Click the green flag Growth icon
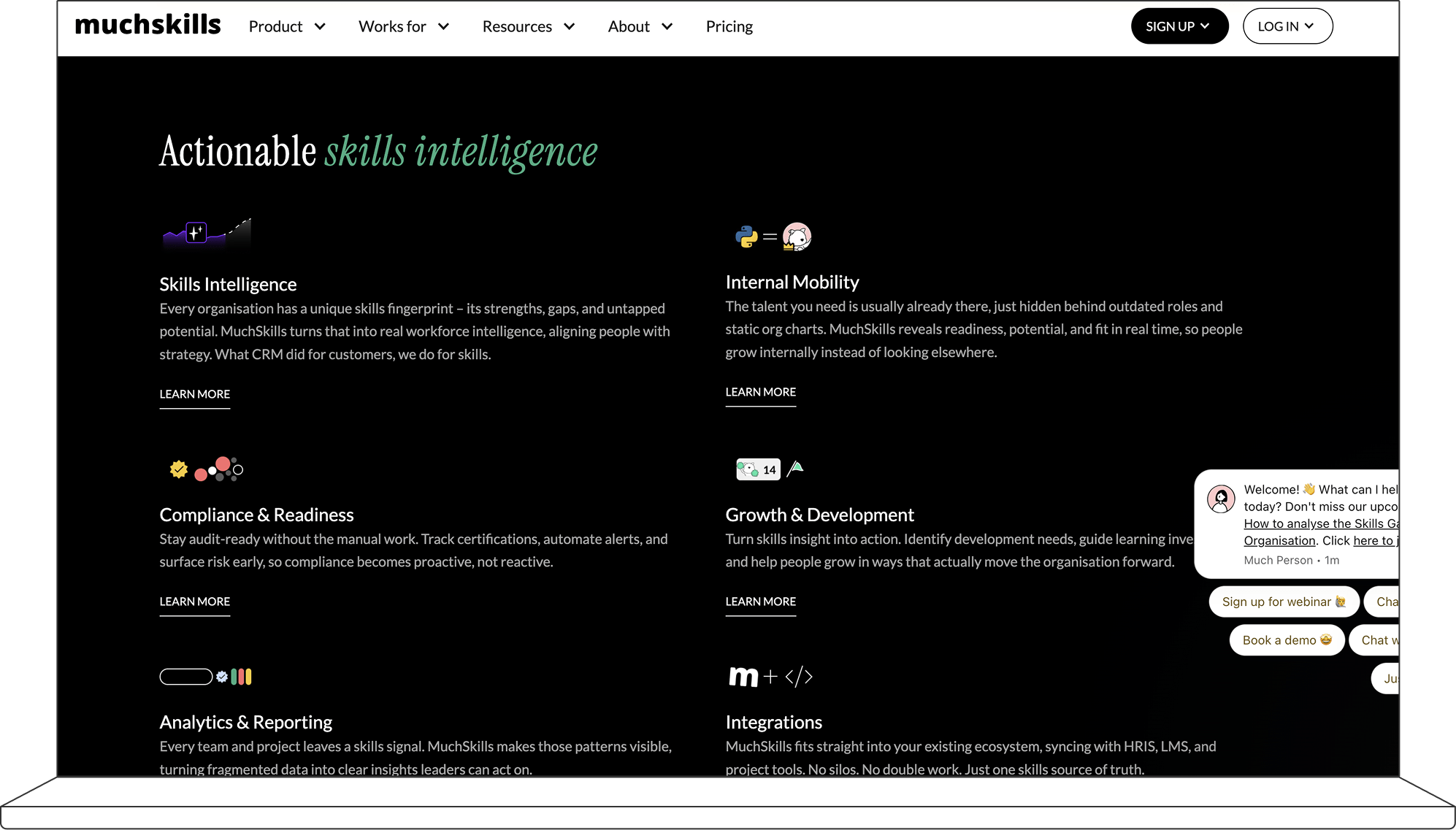The height and width of the screenshot is (830, 1456). tap(796, 468)
